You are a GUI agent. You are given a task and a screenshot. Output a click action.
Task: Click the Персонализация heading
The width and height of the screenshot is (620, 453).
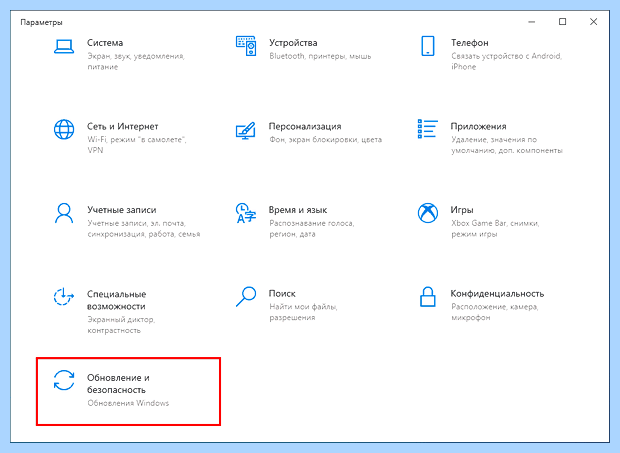(x=305, y=126)
